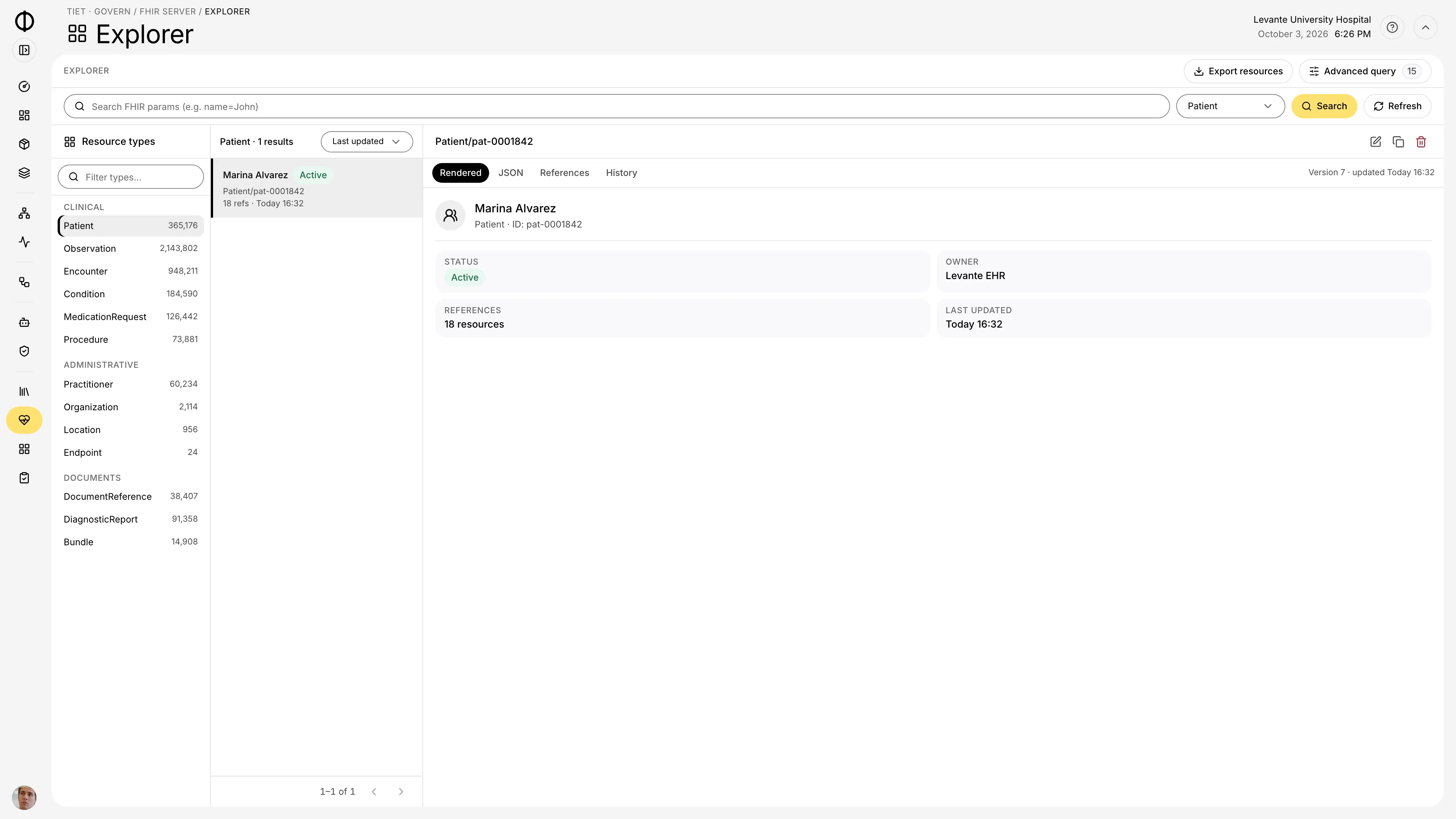Select Encounter resource type
This screenshot has width=1456, height=819.
click(130, 271)
